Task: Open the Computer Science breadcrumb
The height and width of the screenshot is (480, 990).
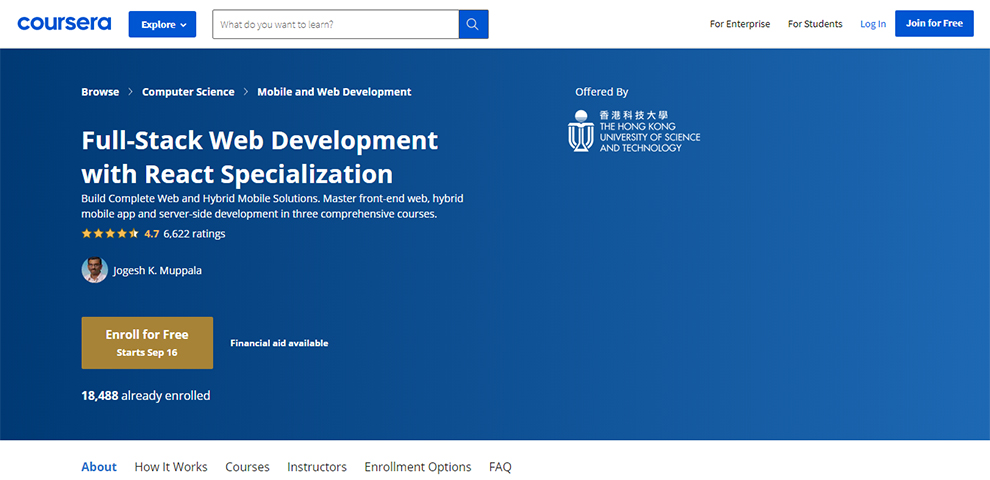Action: tap(188, 92)
